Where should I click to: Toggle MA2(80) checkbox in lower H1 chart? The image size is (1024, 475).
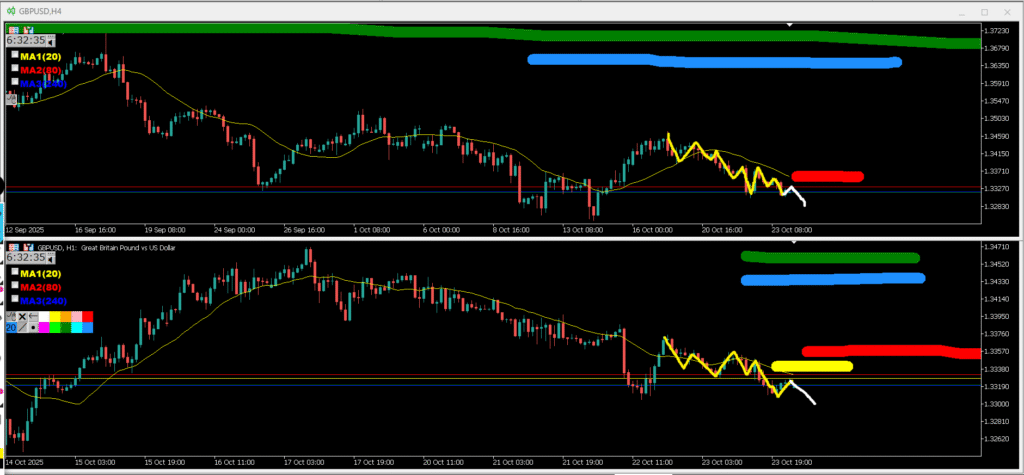[15, 287]
